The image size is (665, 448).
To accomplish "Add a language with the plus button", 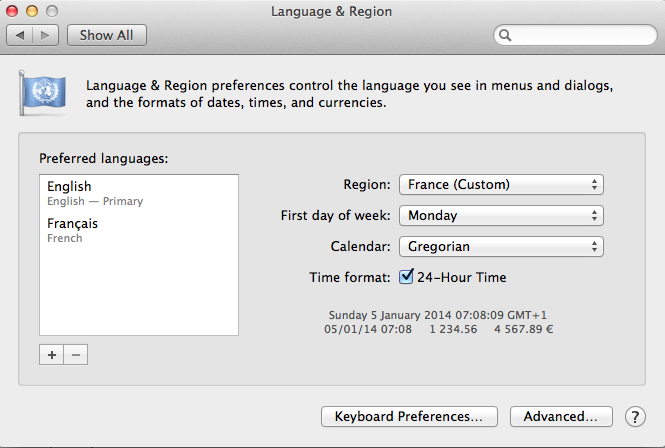I will click(52, 355).
